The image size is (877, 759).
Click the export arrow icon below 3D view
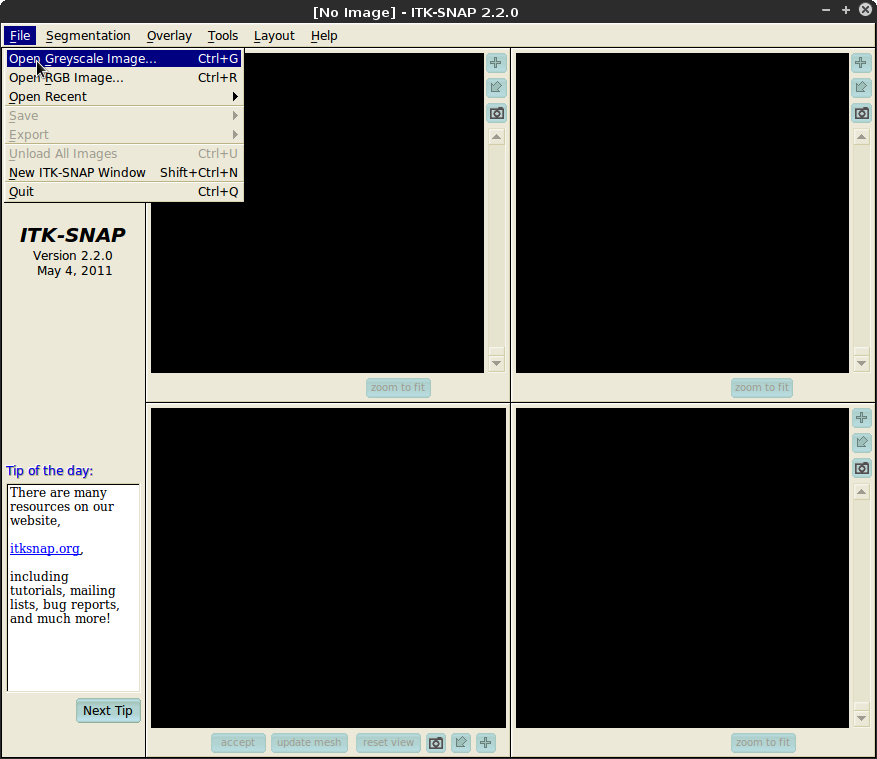pos(461,743)
